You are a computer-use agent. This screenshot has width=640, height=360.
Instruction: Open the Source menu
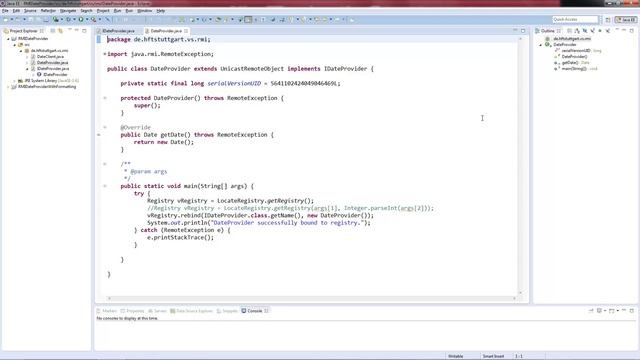[30, 11]
